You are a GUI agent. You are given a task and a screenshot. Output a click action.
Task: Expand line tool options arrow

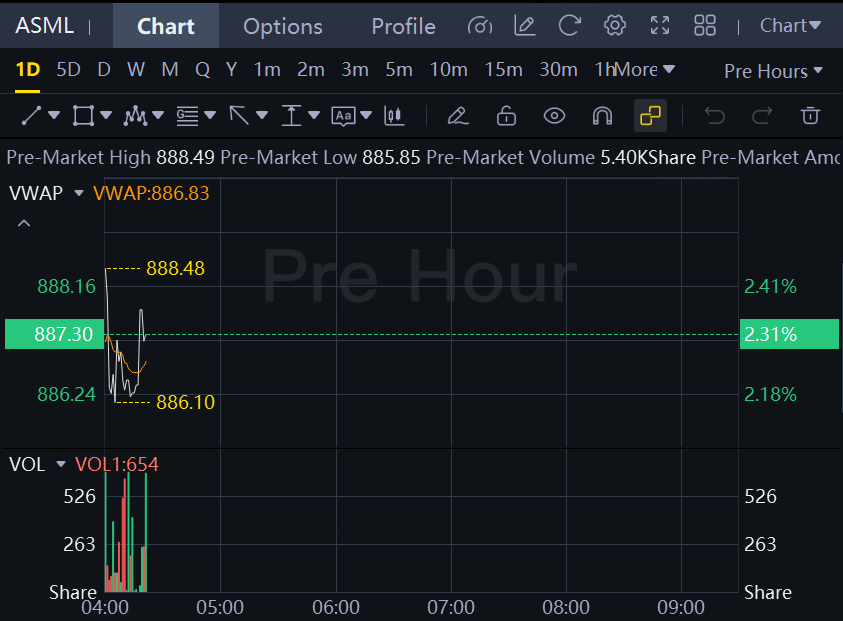click(54, 115)
